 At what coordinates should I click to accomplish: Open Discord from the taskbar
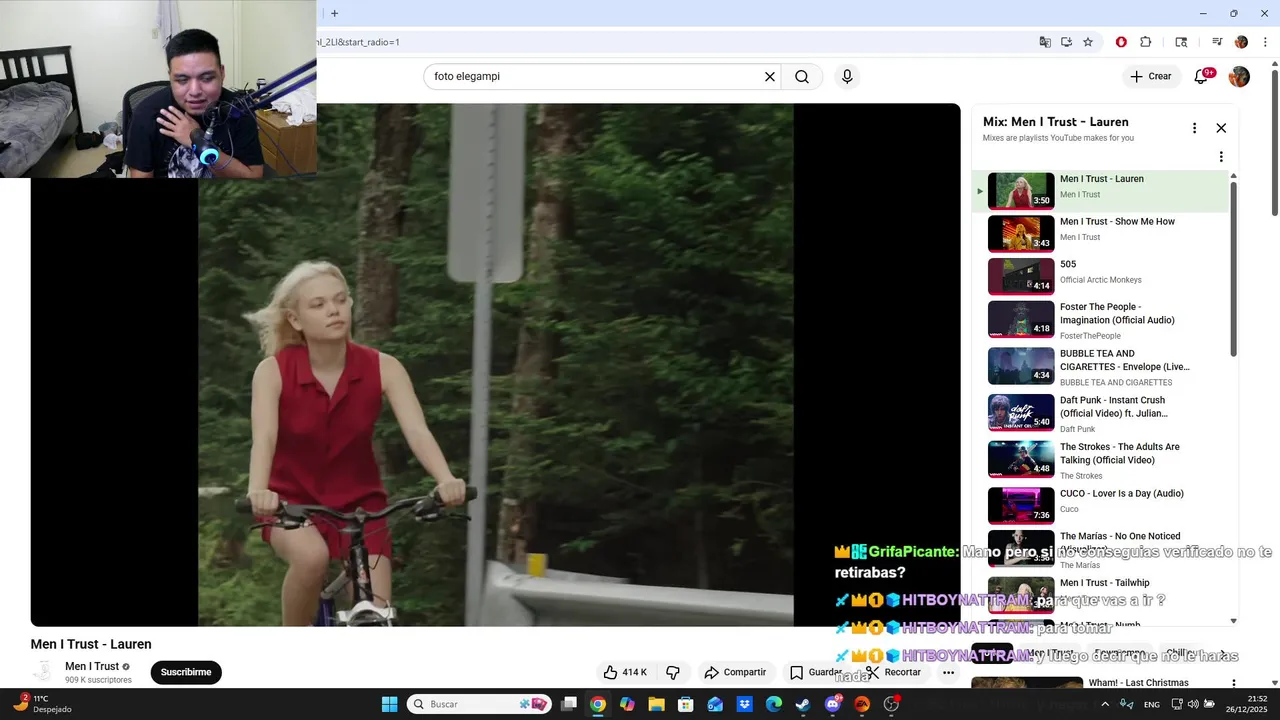(833, 704)
